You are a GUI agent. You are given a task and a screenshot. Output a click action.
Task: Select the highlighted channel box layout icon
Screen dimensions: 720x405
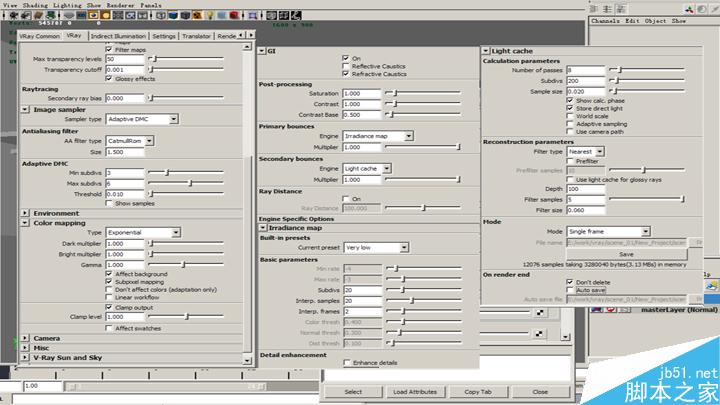pyautogui.click(x=621, y=9)
